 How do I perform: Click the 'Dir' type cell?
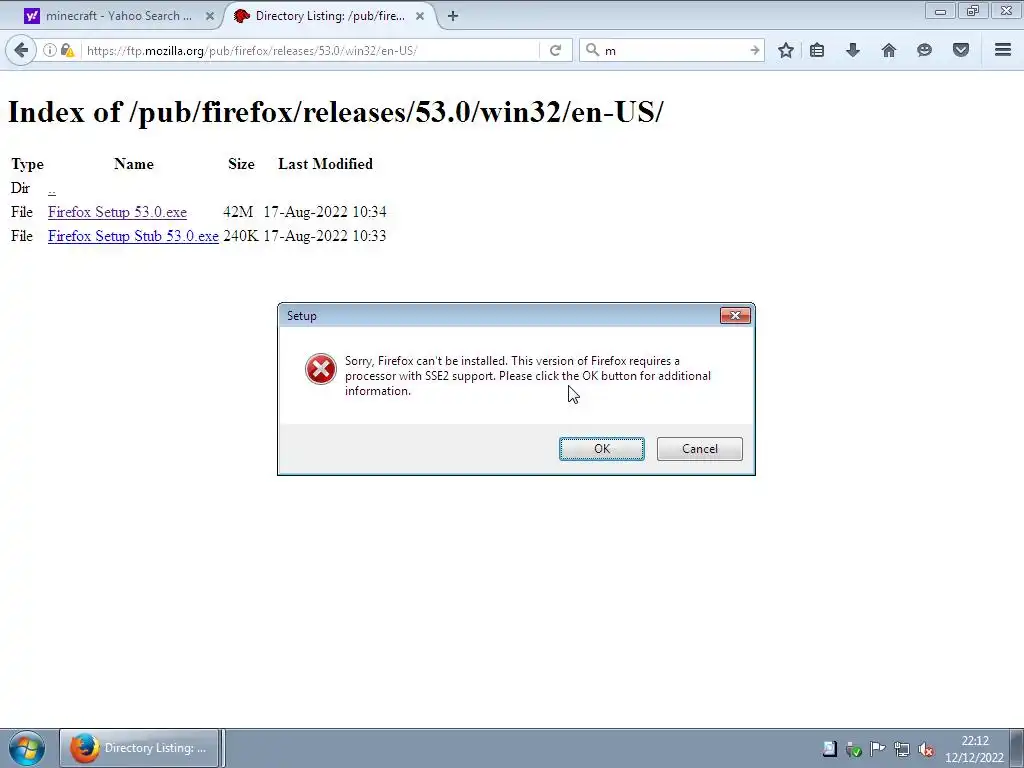20,188
